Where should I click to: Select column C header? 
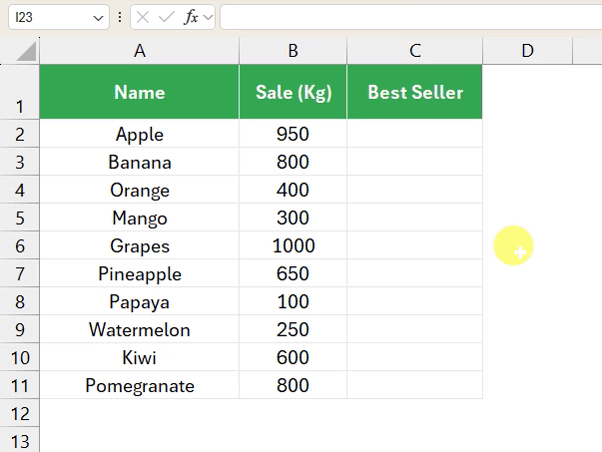[x=415, y=51]
